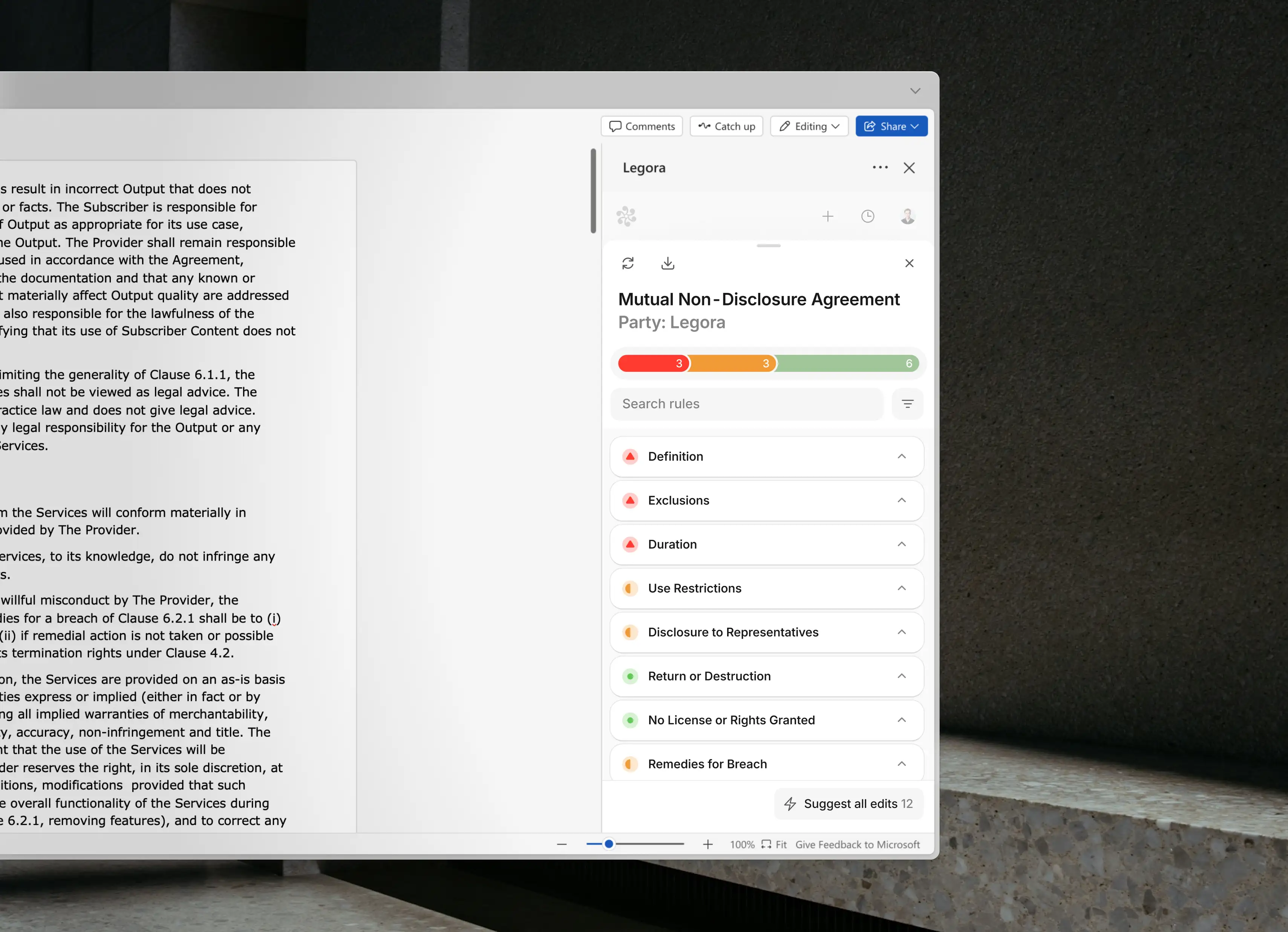This screenshot has height=932, width=1288.
Task: Click Suggest all edits
Action: point(848,804)
